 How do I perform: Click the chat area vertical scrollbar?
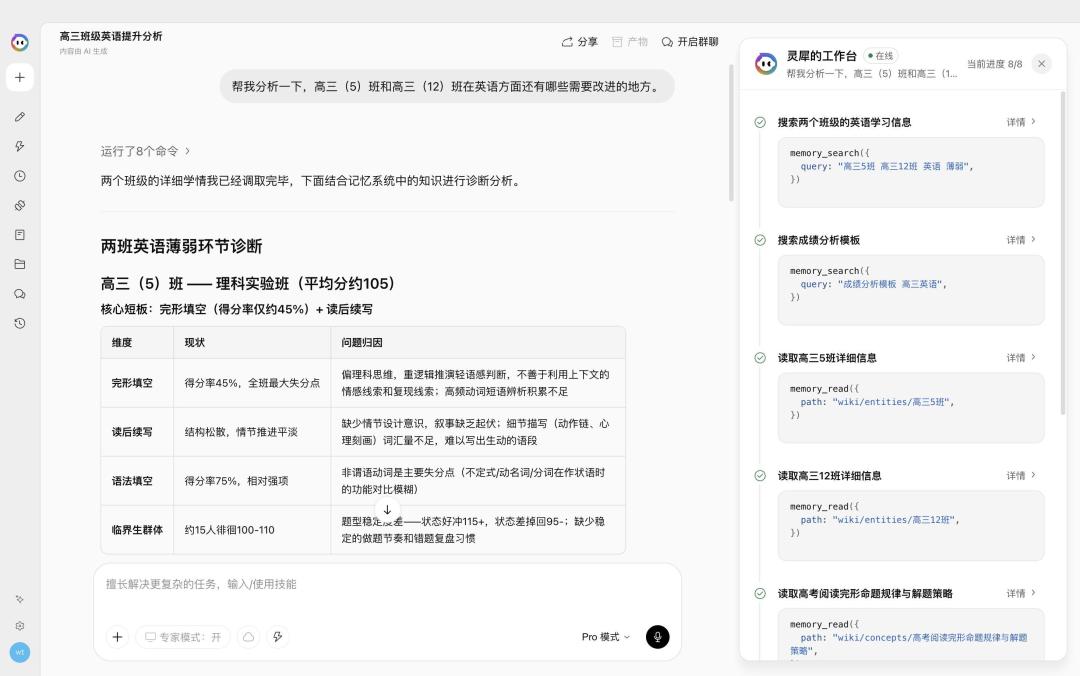(731, 132)
